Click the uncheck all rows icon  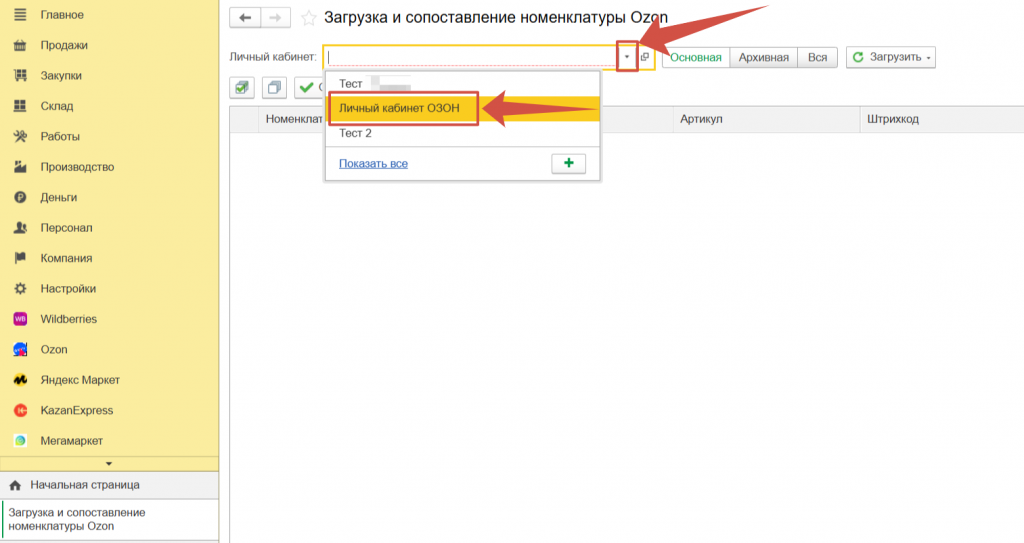click(274, 88)
